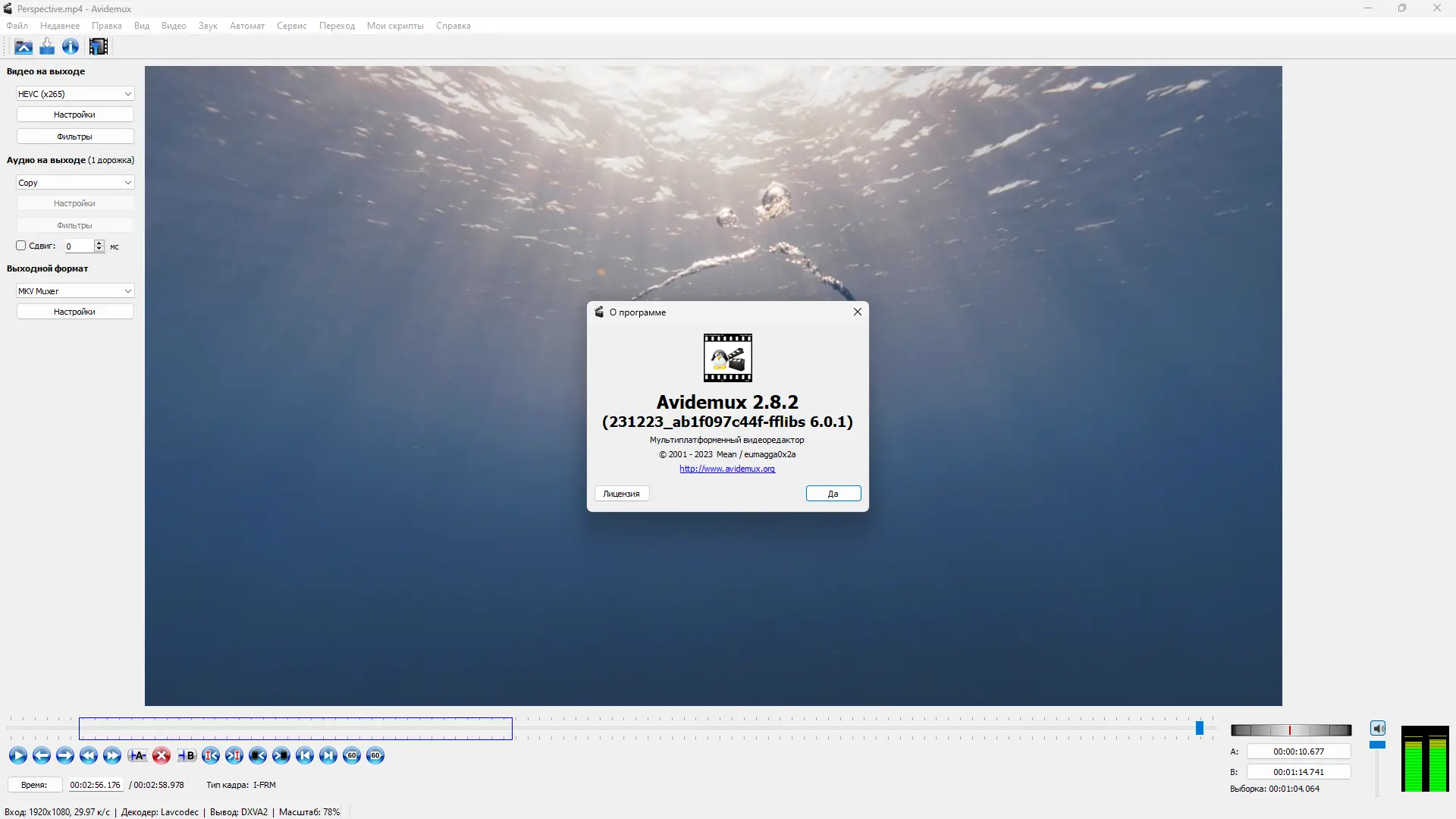
Task: Go to first frame icon
Action: [x=305, y=755]
